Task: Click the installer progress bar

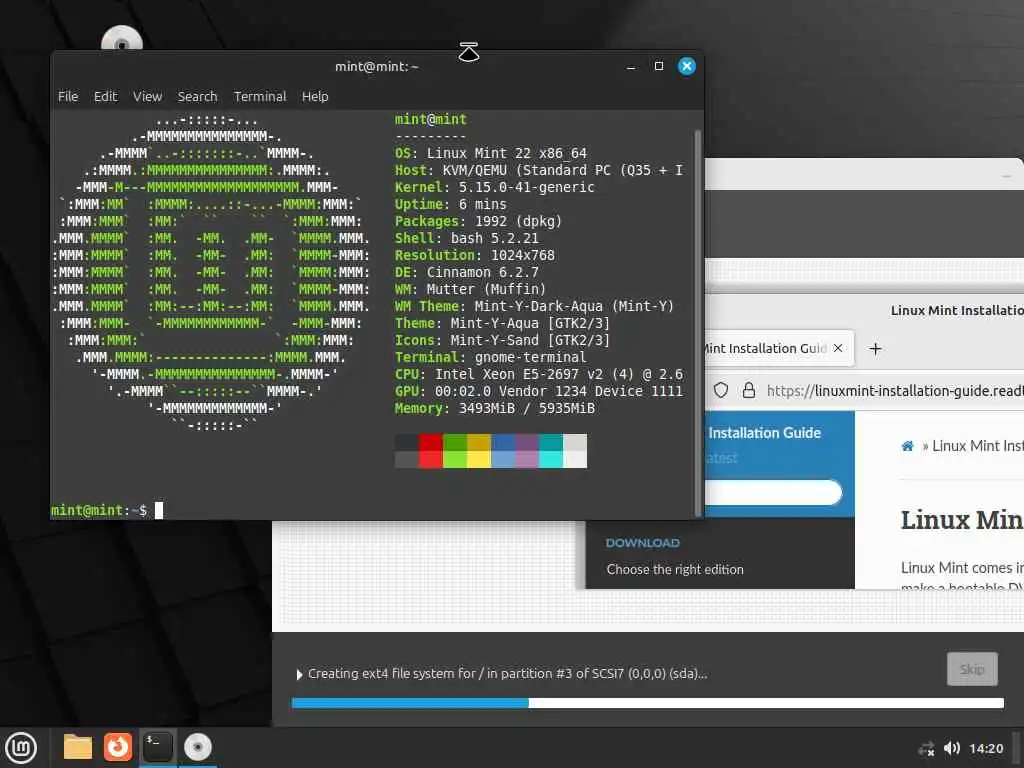Action: click(647, 703)
